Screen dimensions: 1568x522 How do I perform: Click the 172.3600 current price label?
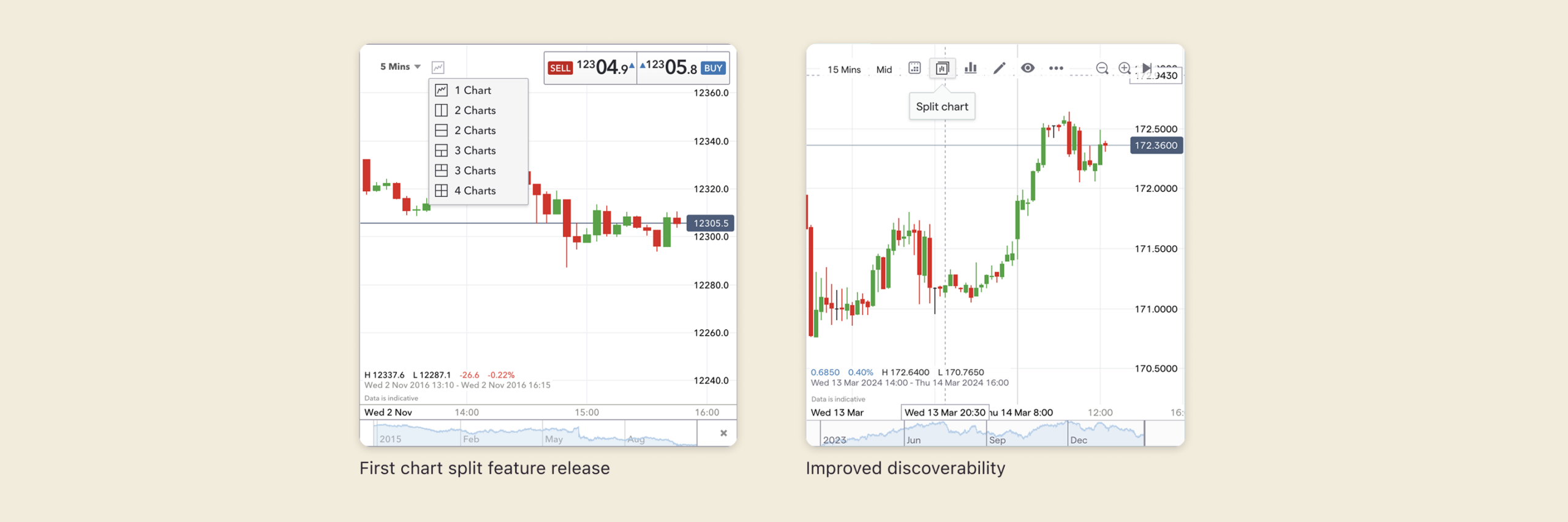[x=1156, y=145]
